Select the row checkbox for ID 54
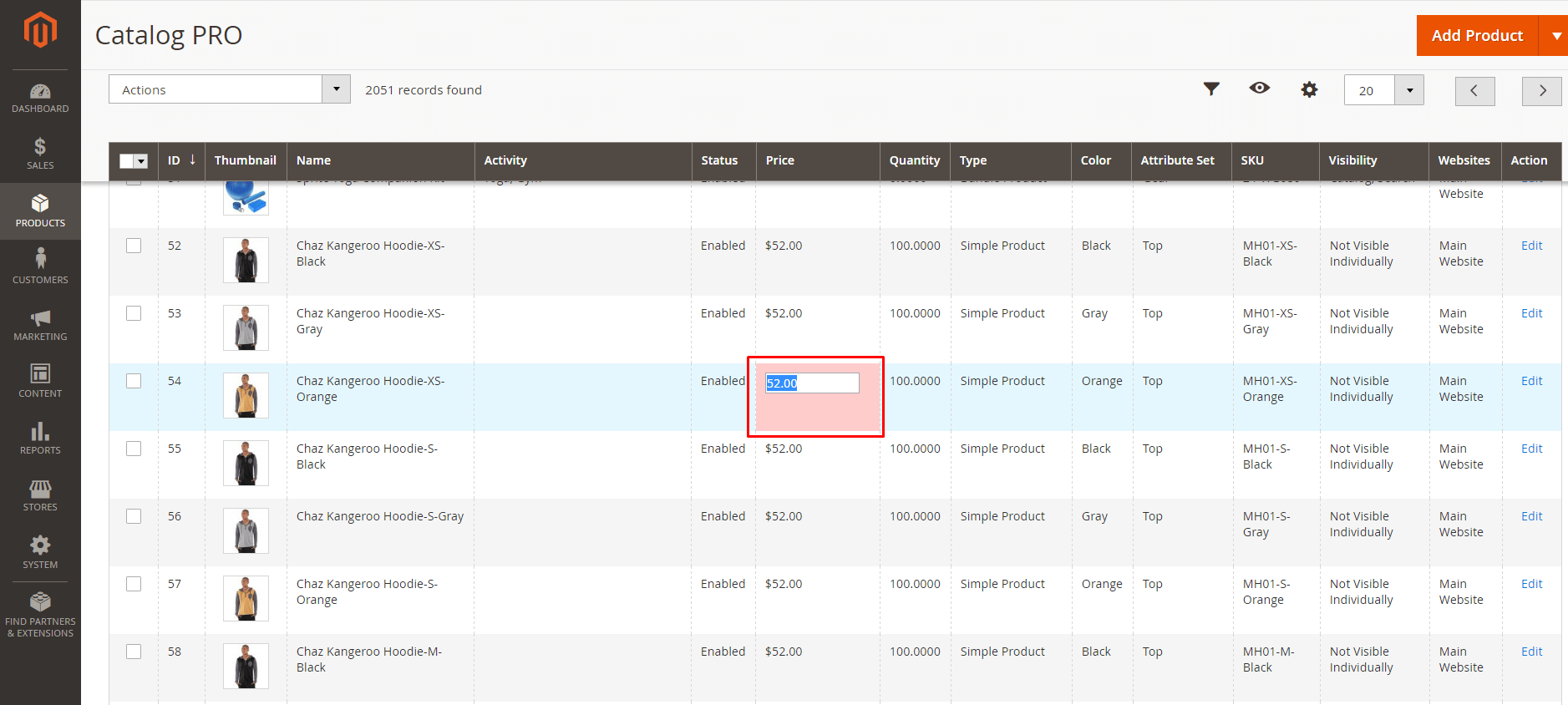Screen dimensions: 1568x705 pos(134,381)
